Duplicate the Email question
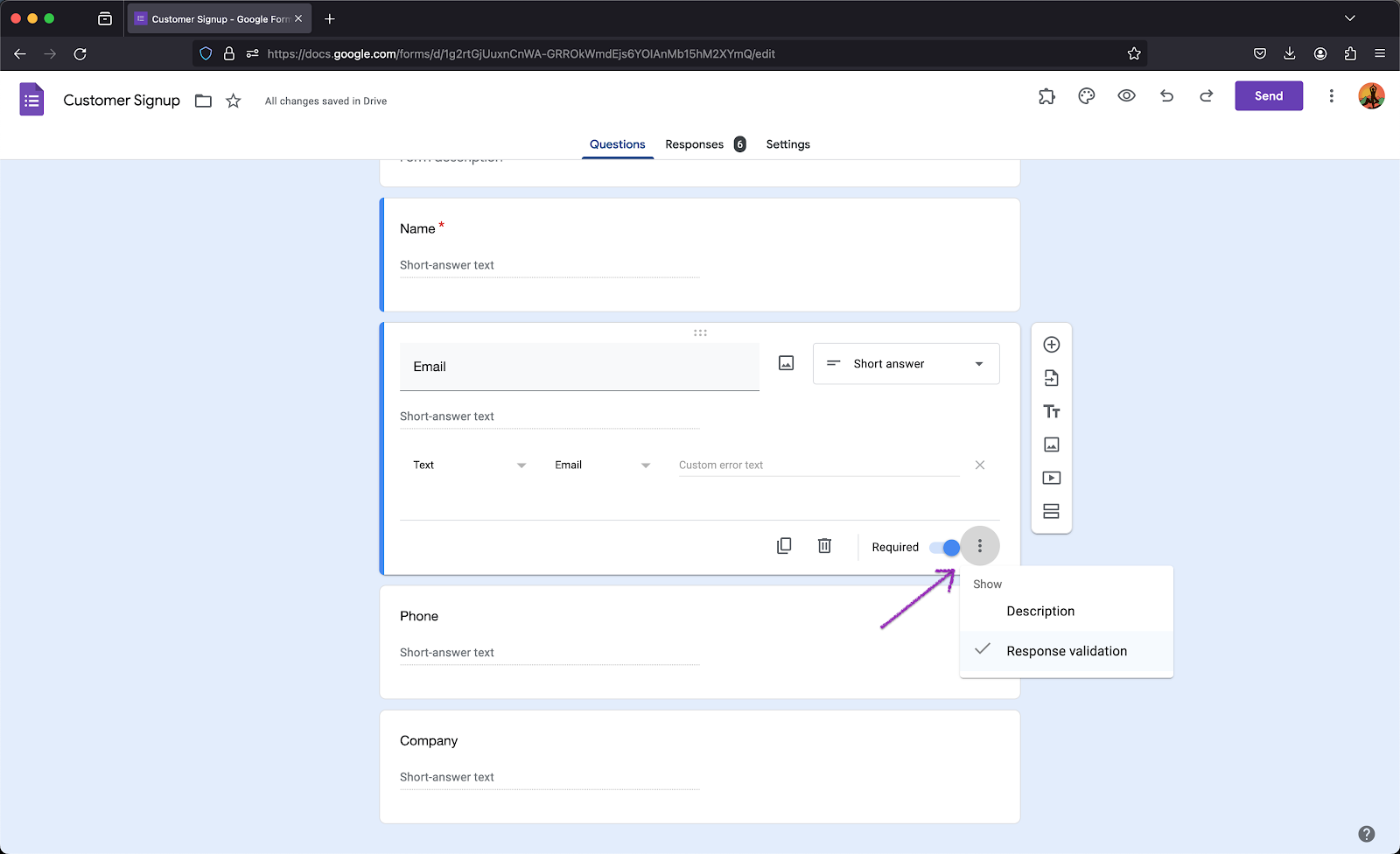This screenshot has width=1400, height=854. click(x=784, y=546)
